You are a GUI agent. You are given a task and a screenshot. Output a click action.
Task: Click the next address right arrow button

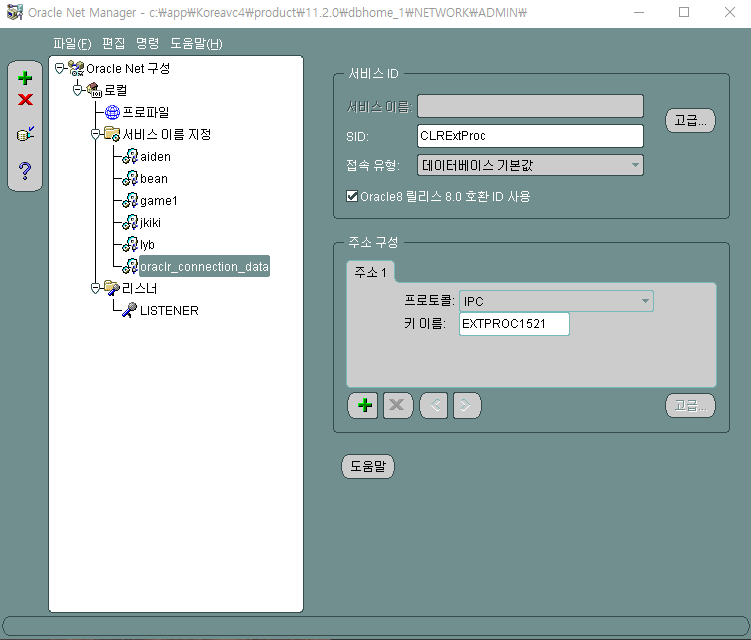[x=467, y=405]
